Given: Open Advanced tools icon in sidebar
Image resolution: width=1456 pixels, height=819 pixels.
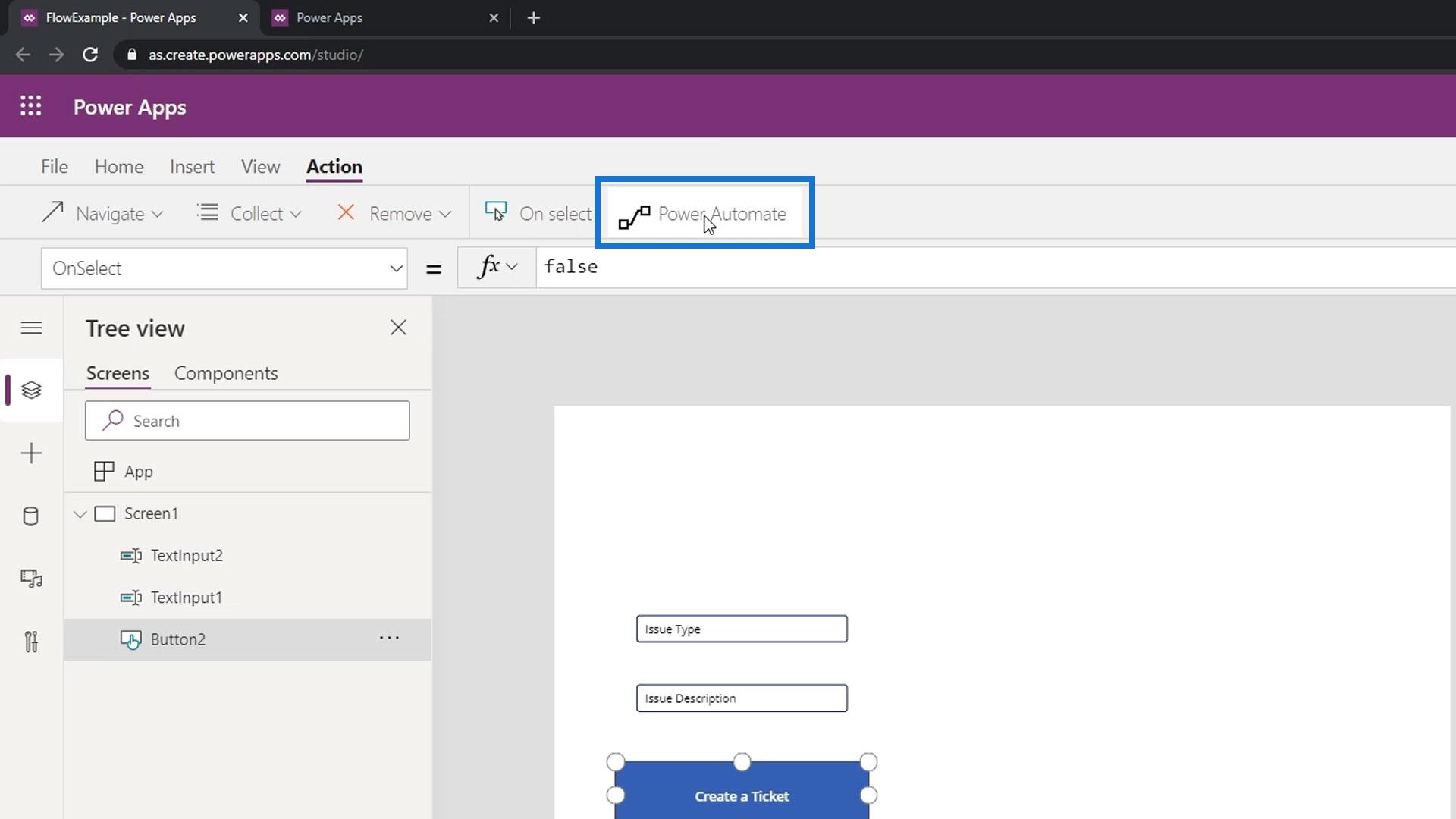Looking at the screenshot, I should click(x=31, y=642).
